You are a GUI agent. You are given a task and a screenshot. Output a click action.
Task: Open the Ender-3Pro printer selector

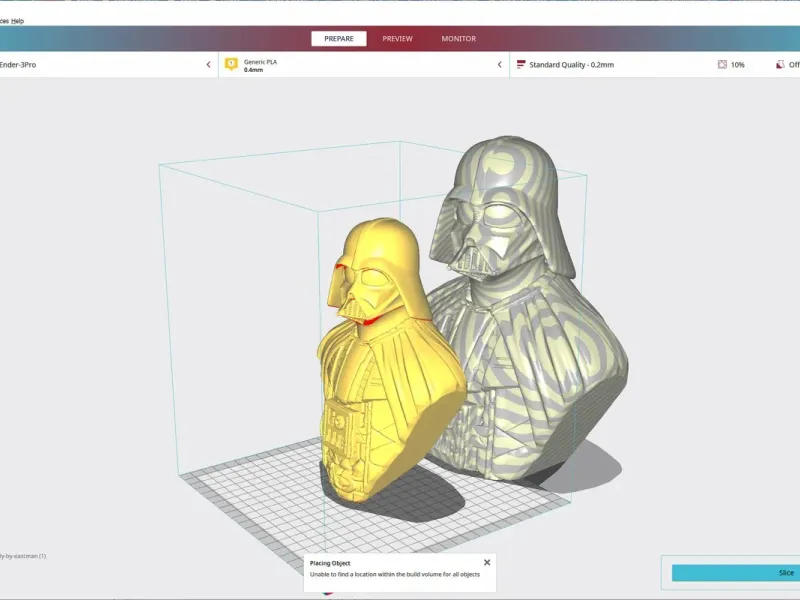tap(109, 65)
